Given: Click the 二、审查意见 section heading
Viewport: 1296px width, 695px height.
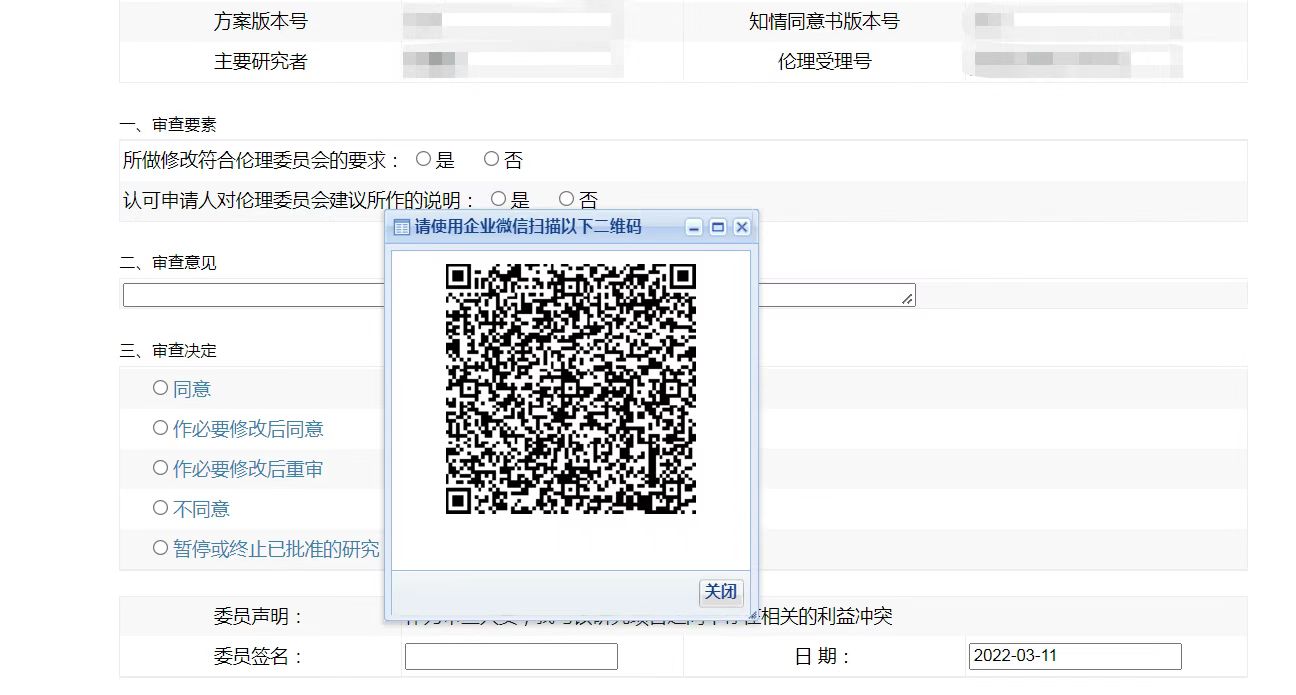Looking at the screenshot, I should click(168, 263).
